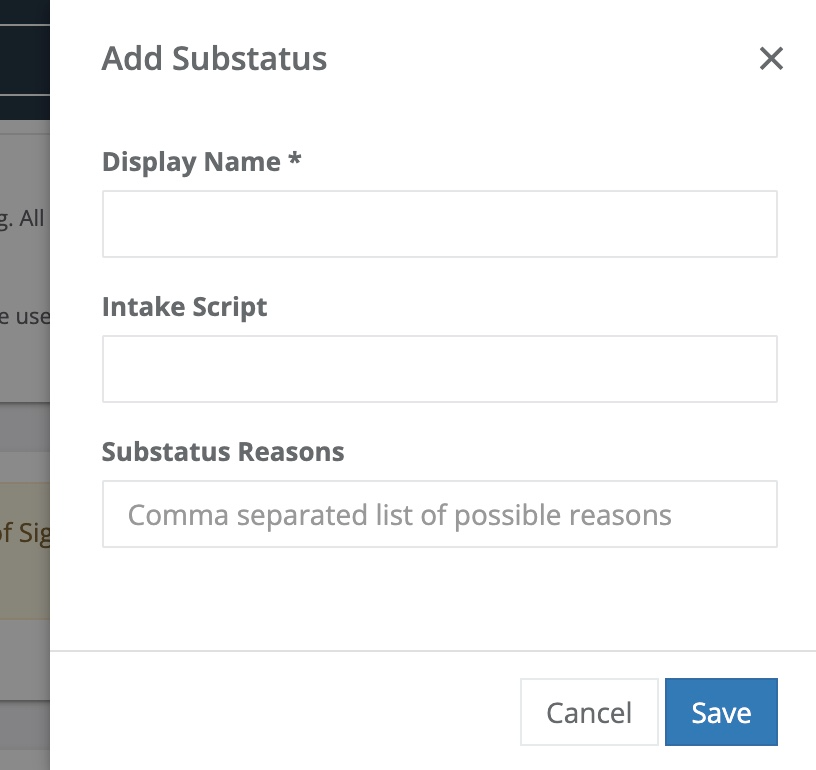The width and height of the screenshot is (816, 770).
Task: Click the Substatus Reasons label
Action: tap(222, 452)
